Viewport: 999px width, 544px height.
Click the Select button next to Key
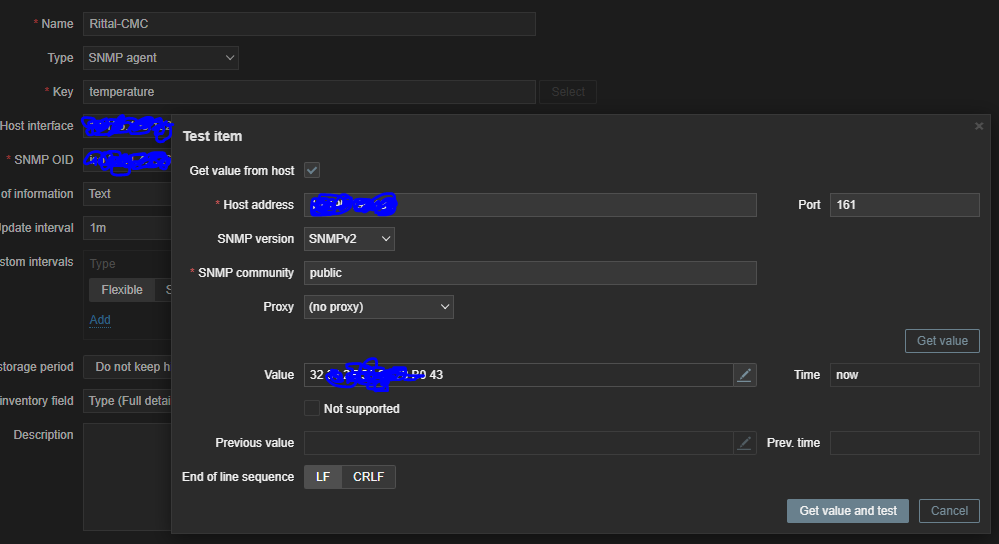pyautogui.click(x=568, y=92)
